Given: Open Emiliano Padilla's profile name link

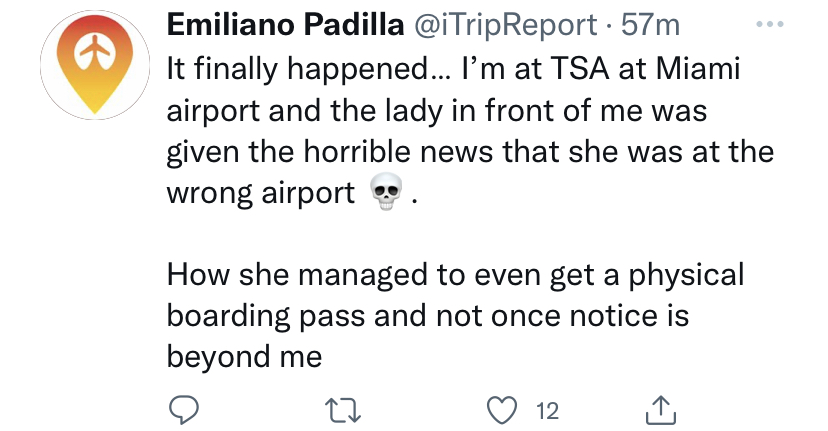Looking at the screenshot, I should pyautogui.click(x=285, y=24).
